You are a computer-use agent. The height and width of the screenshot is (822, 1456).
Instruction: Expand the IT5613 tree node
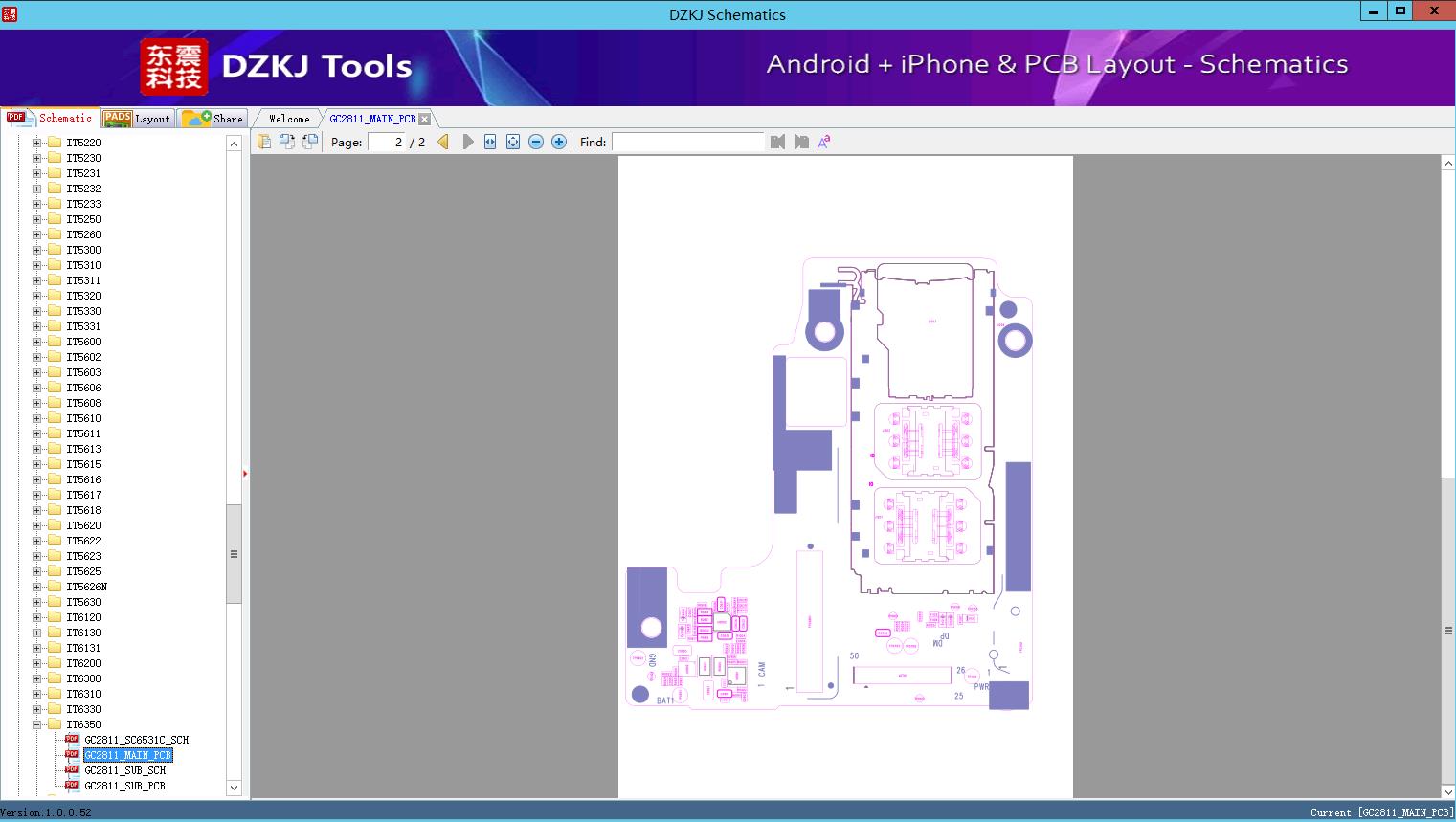pyautogui.click(x=36, y=449)
